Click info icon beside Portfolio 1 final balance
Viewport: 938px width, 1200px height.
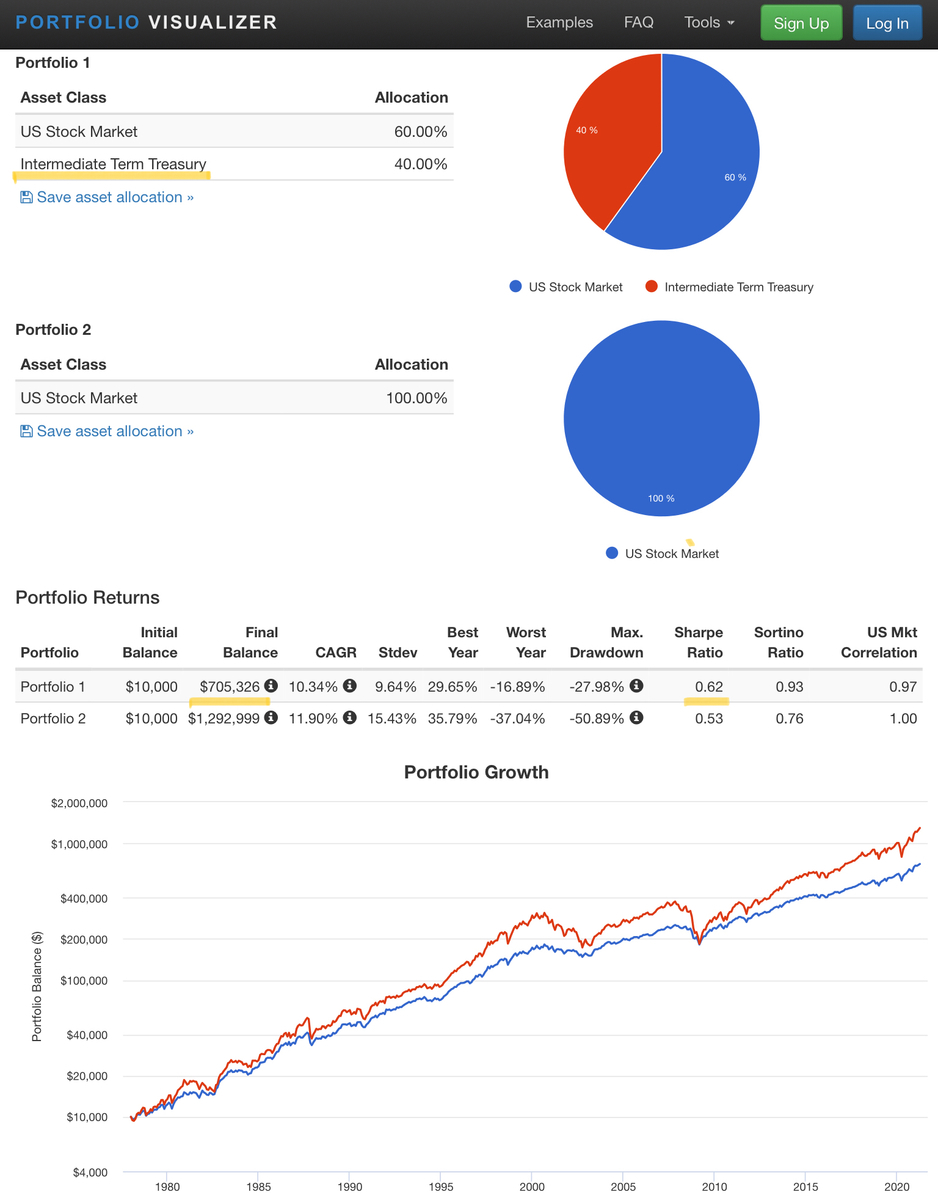[271, 687]
